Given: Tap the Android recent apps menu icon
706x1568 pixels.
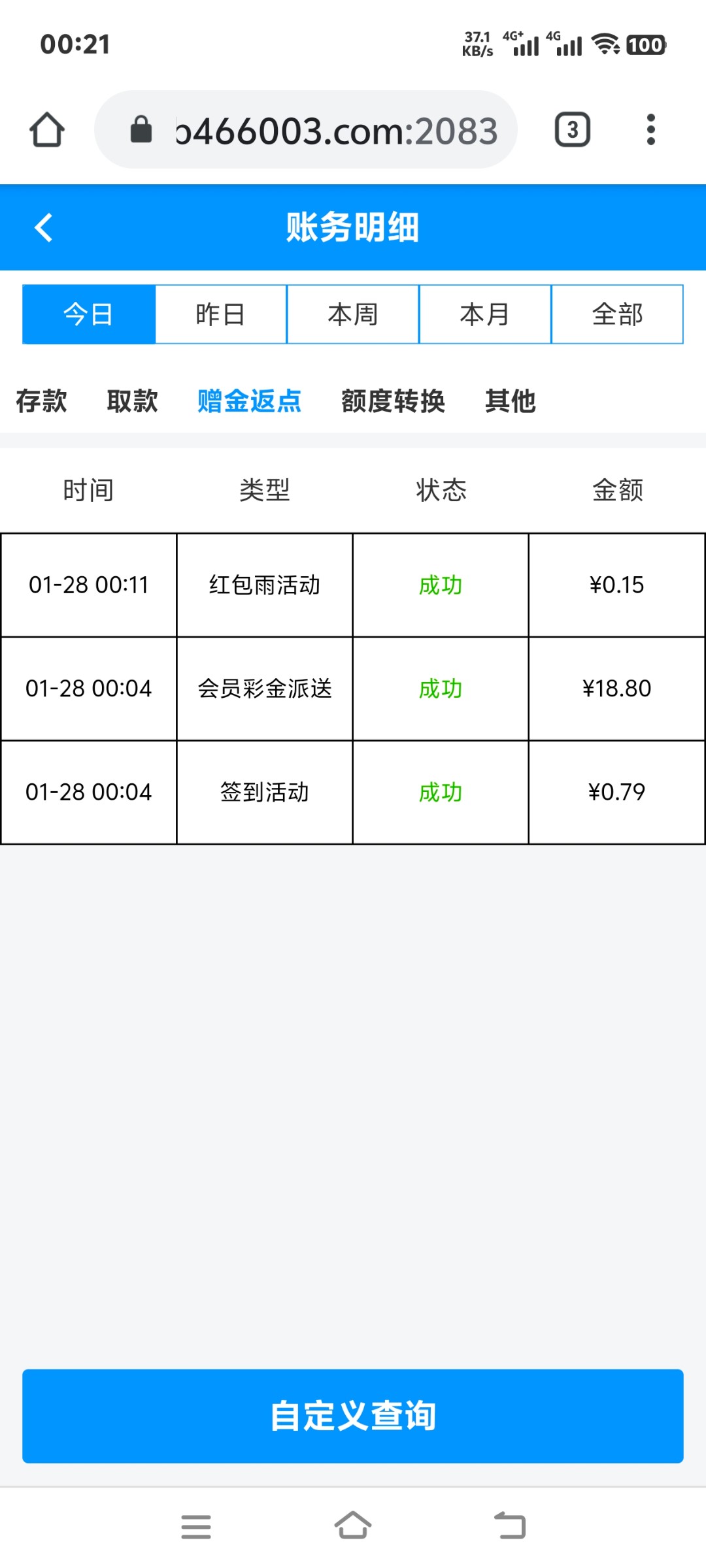Looking at the screenshot, I should click(x=195, y=1526).
